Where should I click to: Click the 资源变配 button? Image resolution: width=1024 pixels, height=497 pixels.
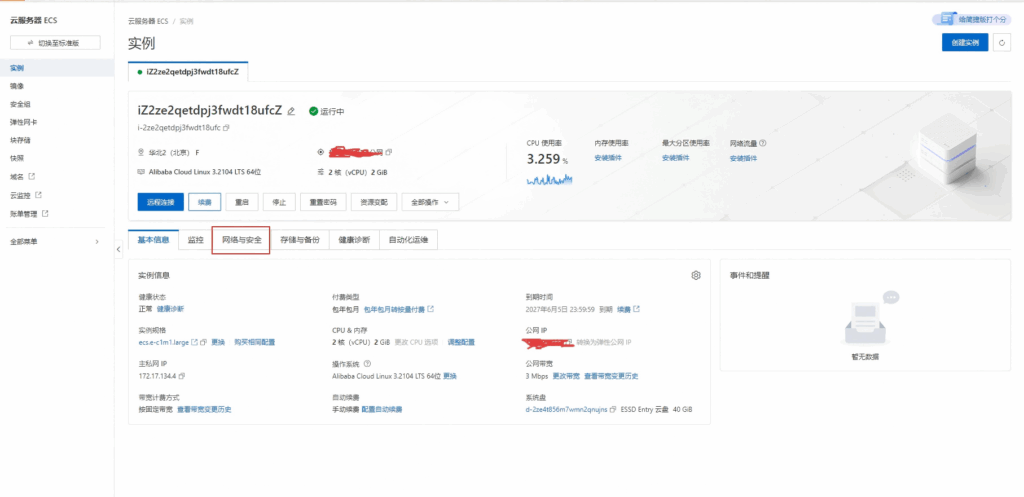(x=374, y=202)
